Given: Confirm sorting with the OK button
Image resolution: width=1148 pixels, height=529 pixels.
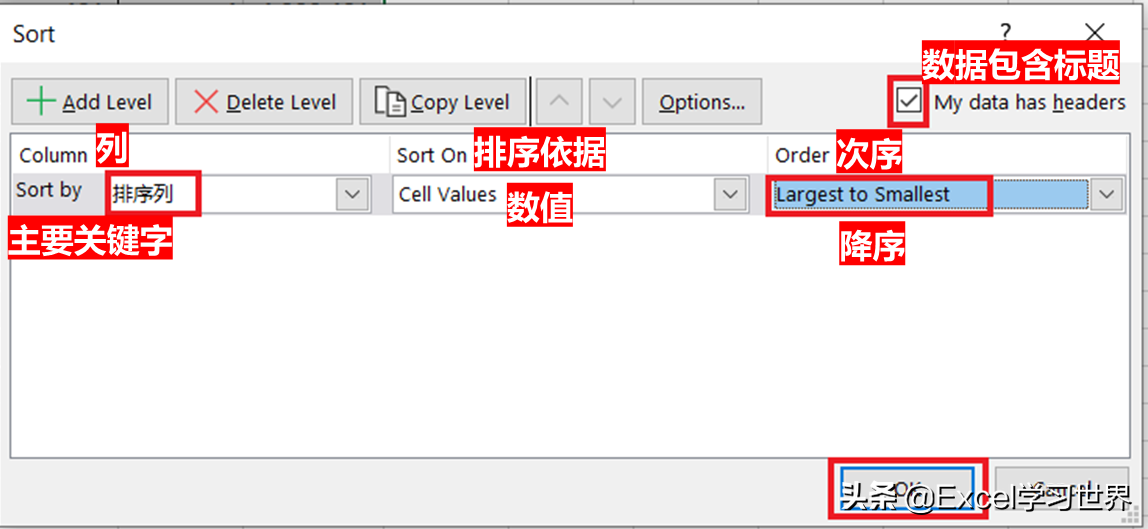Looking at the screenshot, I should point(908,486).
